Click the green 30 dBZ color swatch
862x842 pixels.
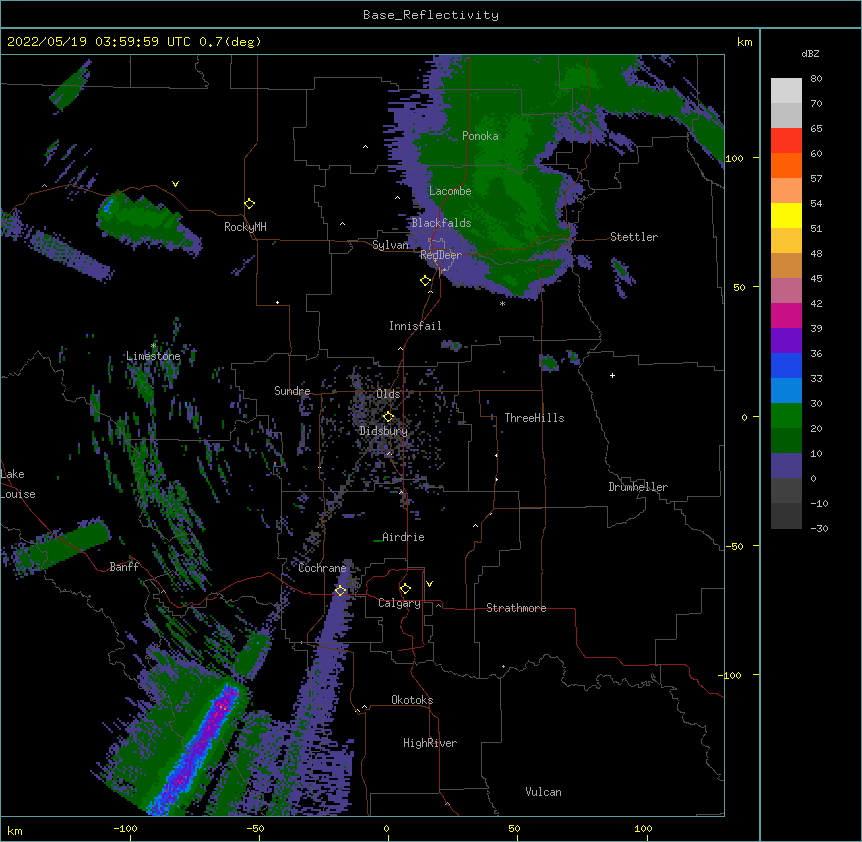point(786,416)
